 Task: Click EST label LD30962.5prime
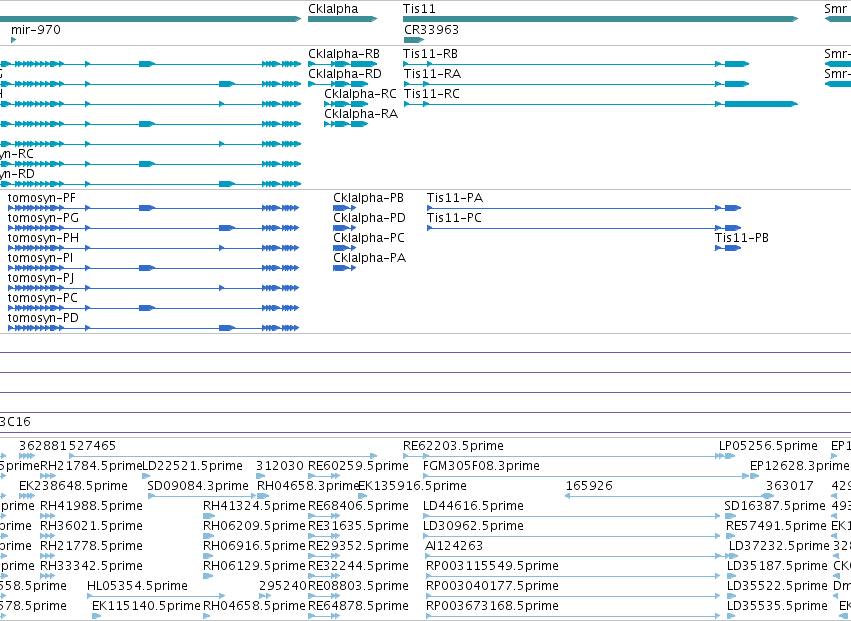(473, 526)
